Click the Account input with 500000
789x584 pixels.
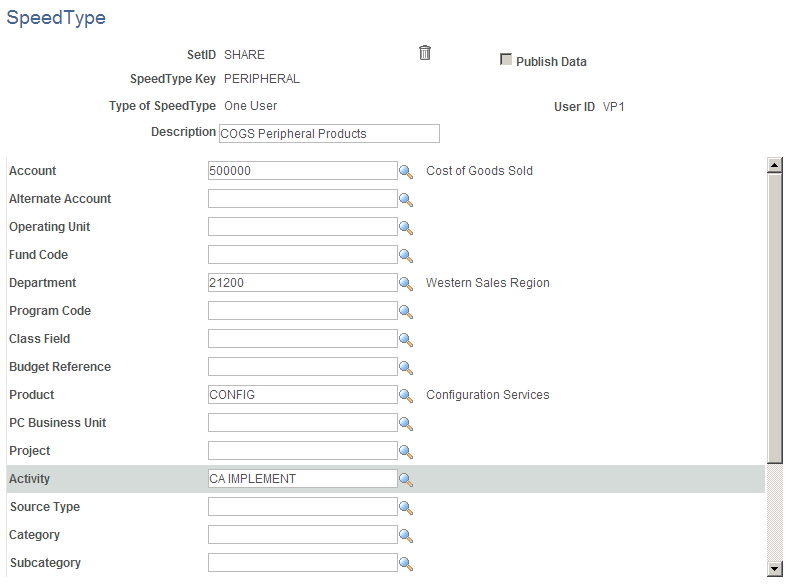click(302, 171)
